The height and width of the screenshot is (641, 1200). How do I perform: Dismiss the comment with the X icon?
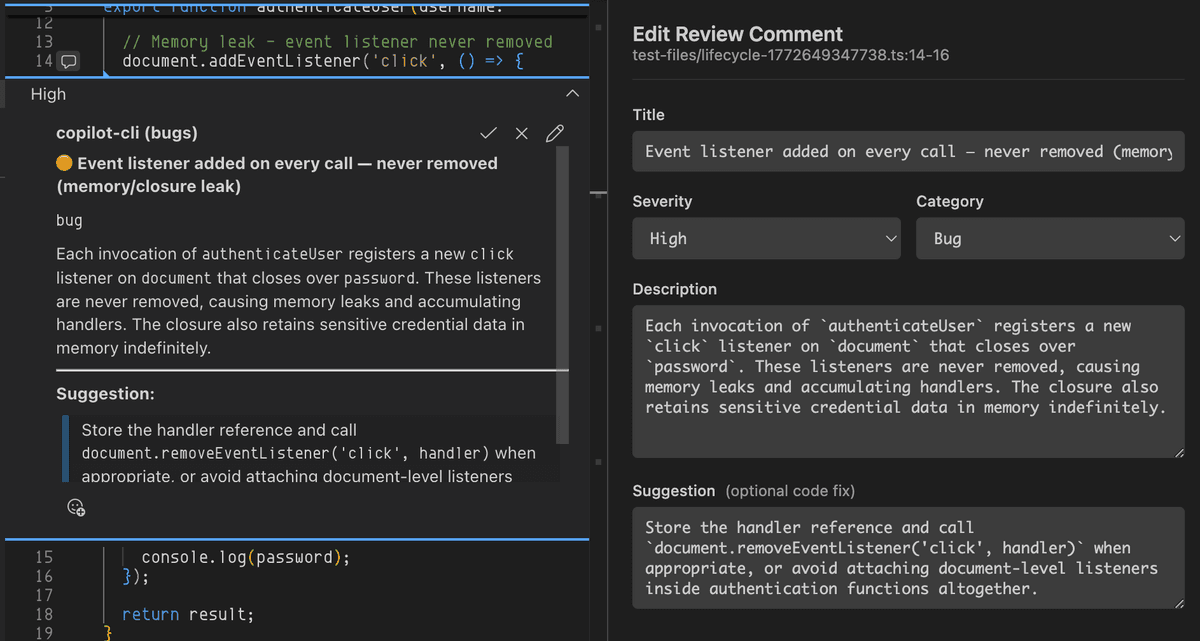point(521,132)
